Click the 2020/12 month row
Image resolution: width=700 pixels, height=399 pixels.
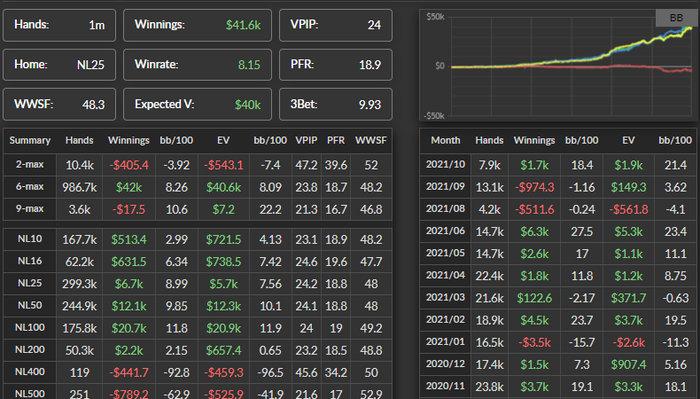[558, 364]
